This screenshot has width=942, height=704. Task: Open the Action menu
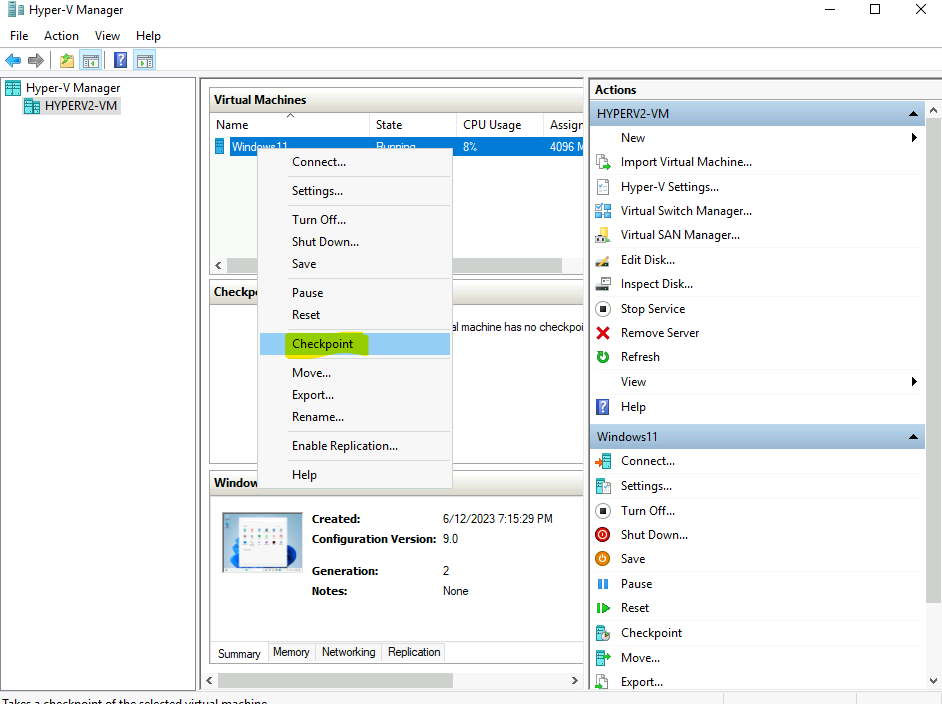point(61,36)
